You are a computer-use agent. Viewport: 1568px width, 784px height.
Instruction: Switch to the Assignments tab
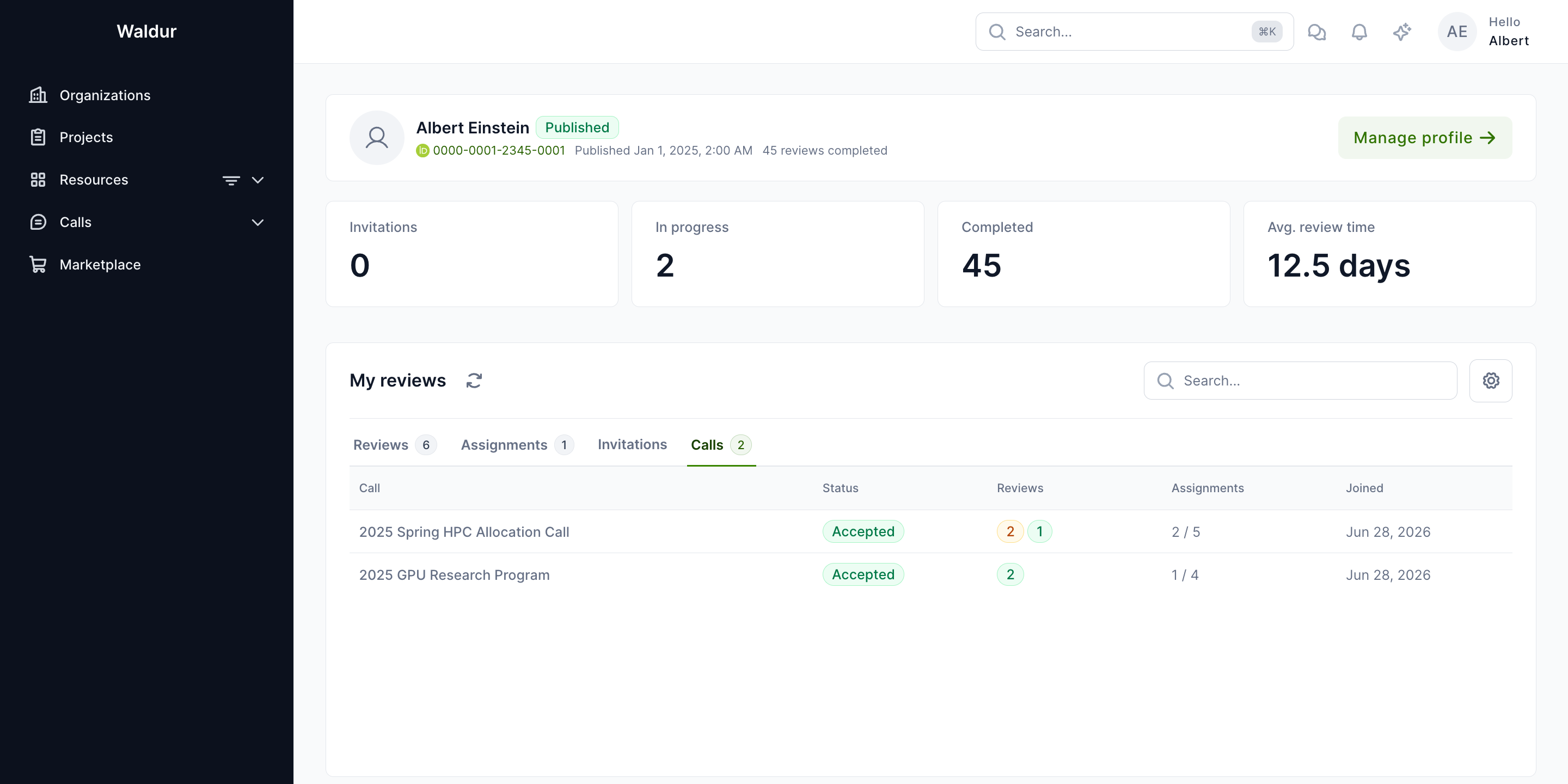[517, 445]
